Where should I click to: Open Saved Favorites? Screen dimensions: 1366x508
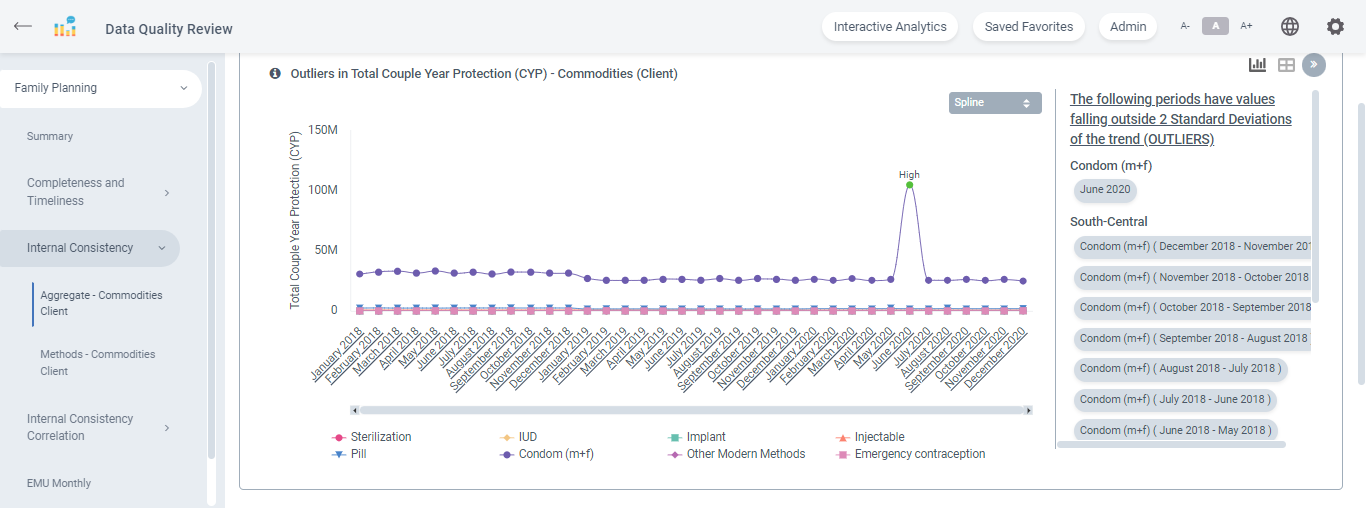pos(1029,27)
